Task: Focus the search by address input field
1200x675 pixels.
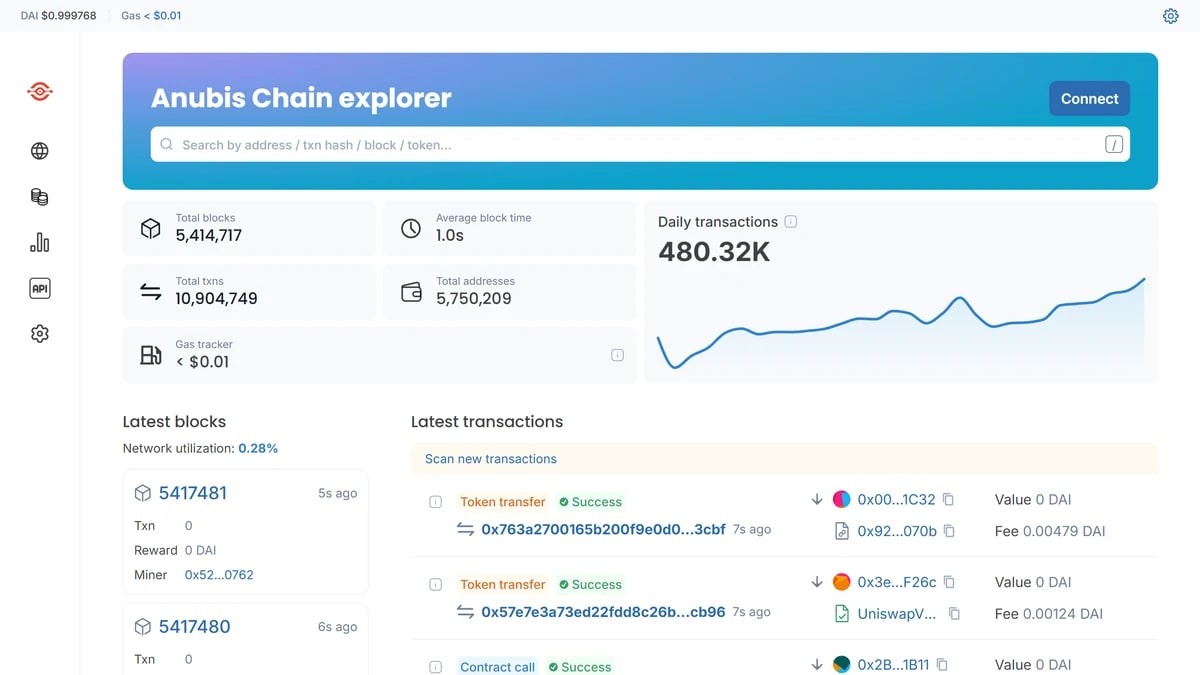Action: (x=640, y=144)
